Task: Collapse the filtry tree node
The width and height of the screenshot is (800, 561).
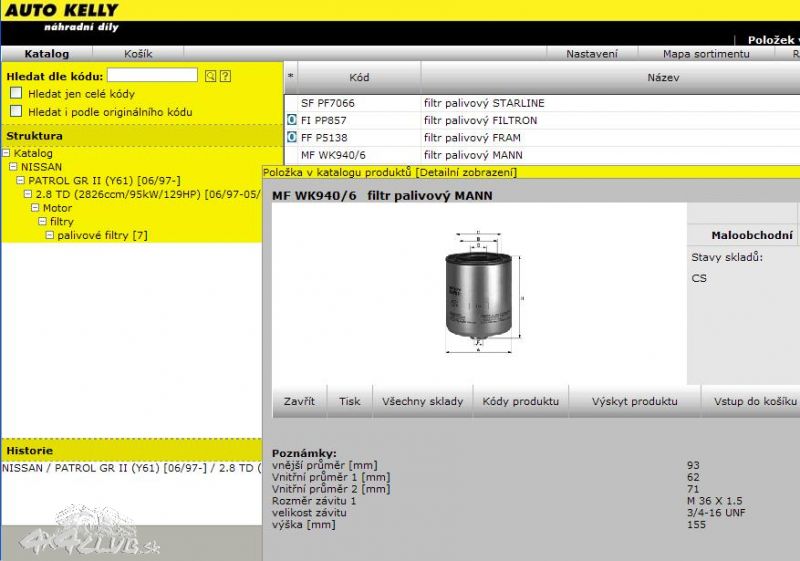Action: [42, 221]
